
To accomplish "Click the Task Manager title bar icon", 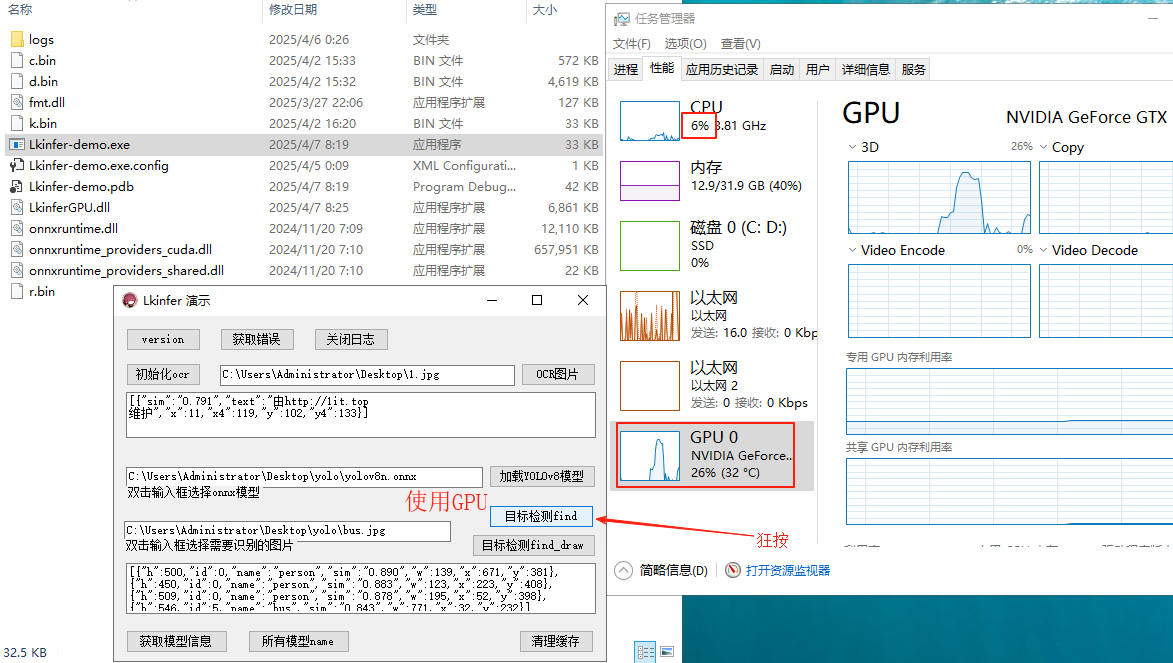I will pos(622,19).
